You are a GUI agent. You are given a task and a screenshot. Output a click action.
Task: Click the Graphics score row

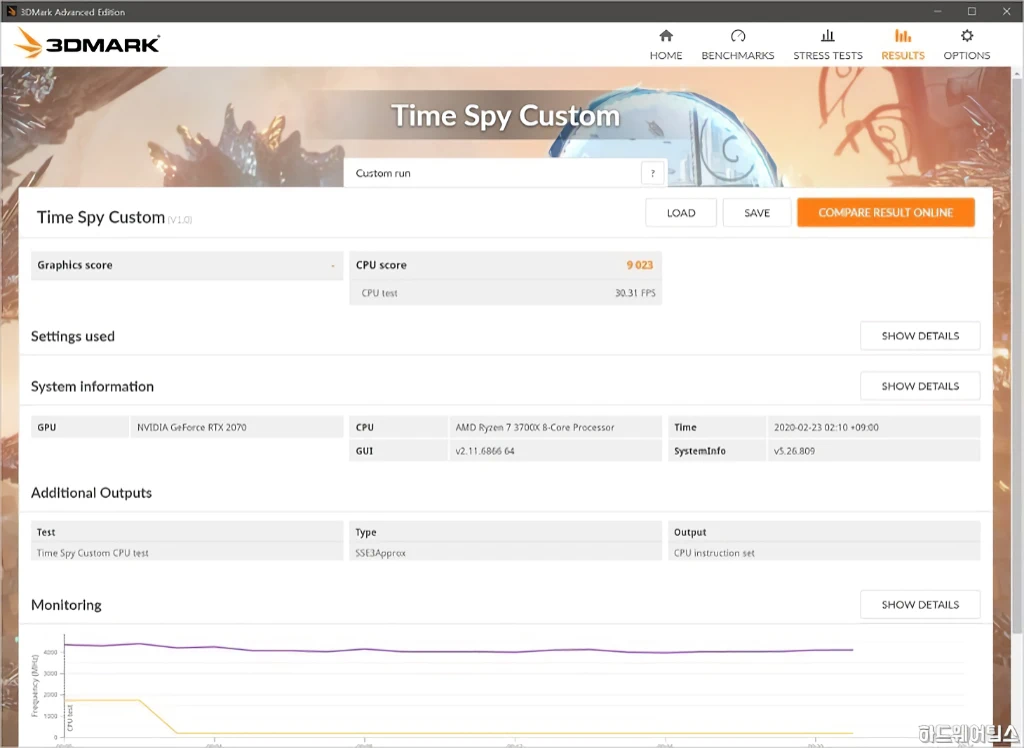[187, 265]
